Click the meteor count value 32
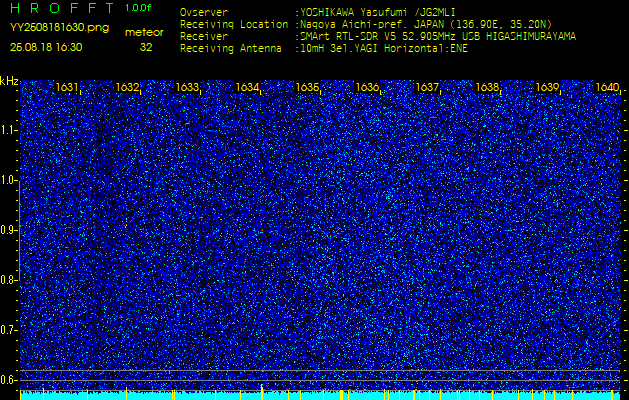 [146, 47]
